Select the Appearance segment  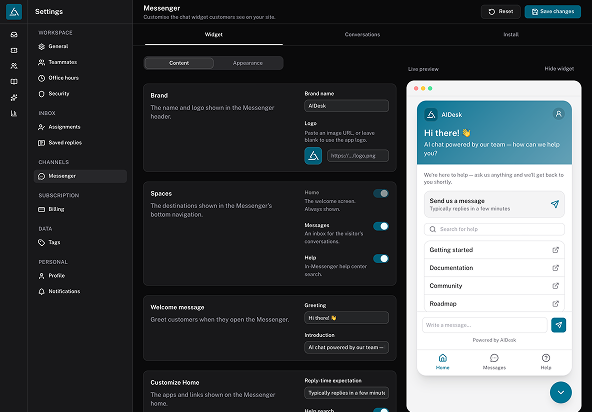tap(248, 63)
